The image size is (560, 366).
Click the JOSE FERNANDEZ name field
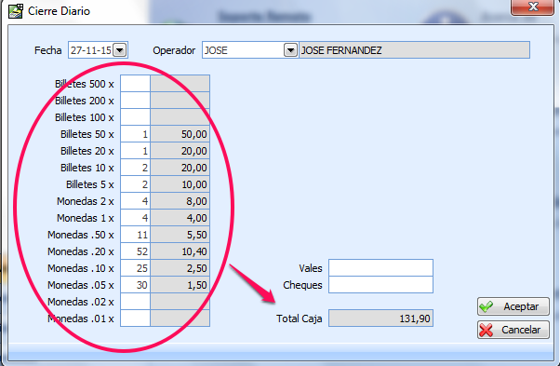[414, 50]
